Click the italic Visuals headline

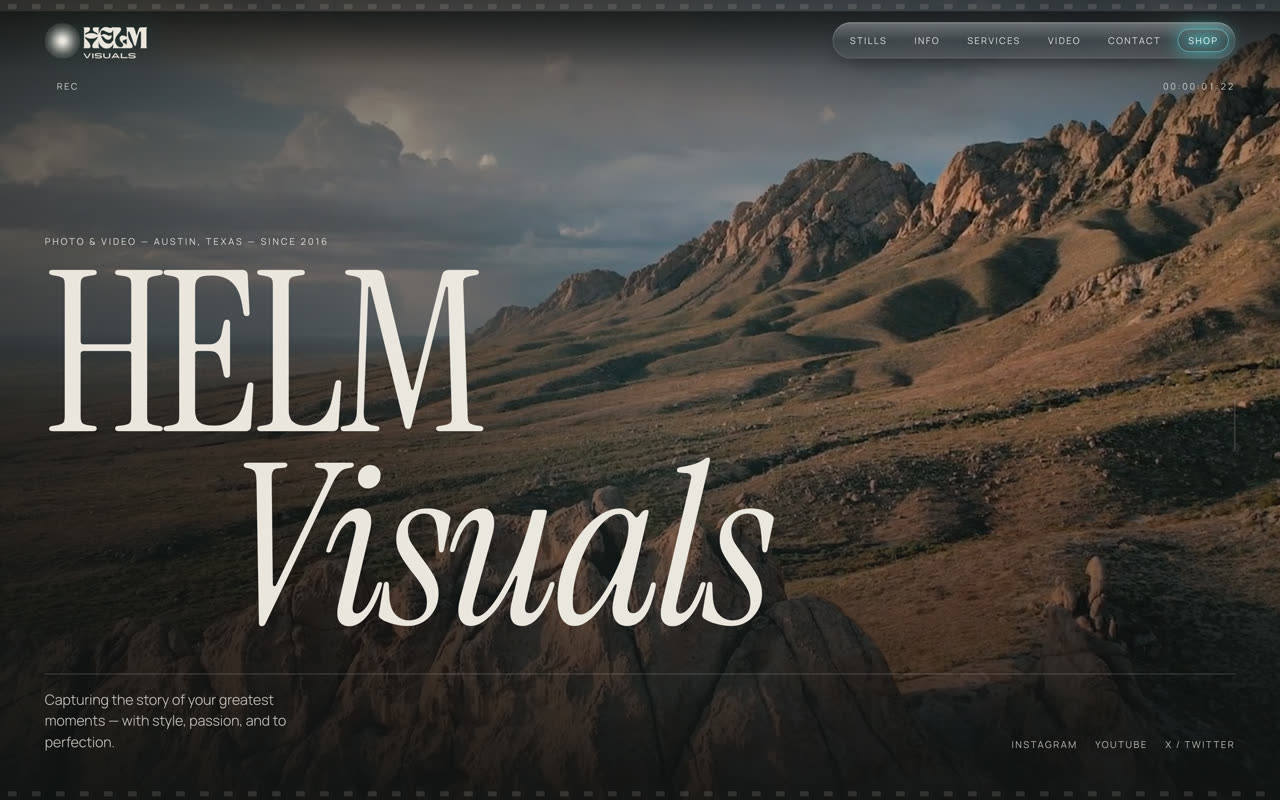pos(508,542)
